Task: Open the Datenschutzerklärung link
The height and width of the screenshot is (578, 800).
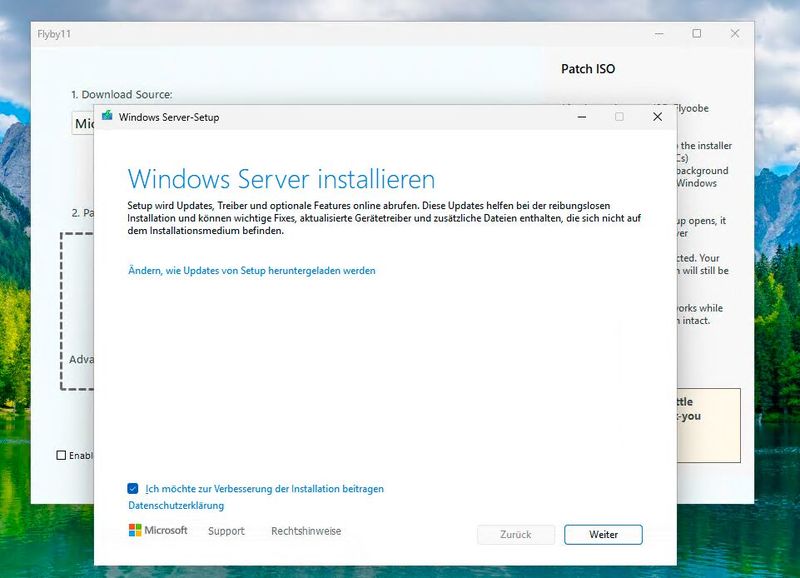Action: point(176,506)
